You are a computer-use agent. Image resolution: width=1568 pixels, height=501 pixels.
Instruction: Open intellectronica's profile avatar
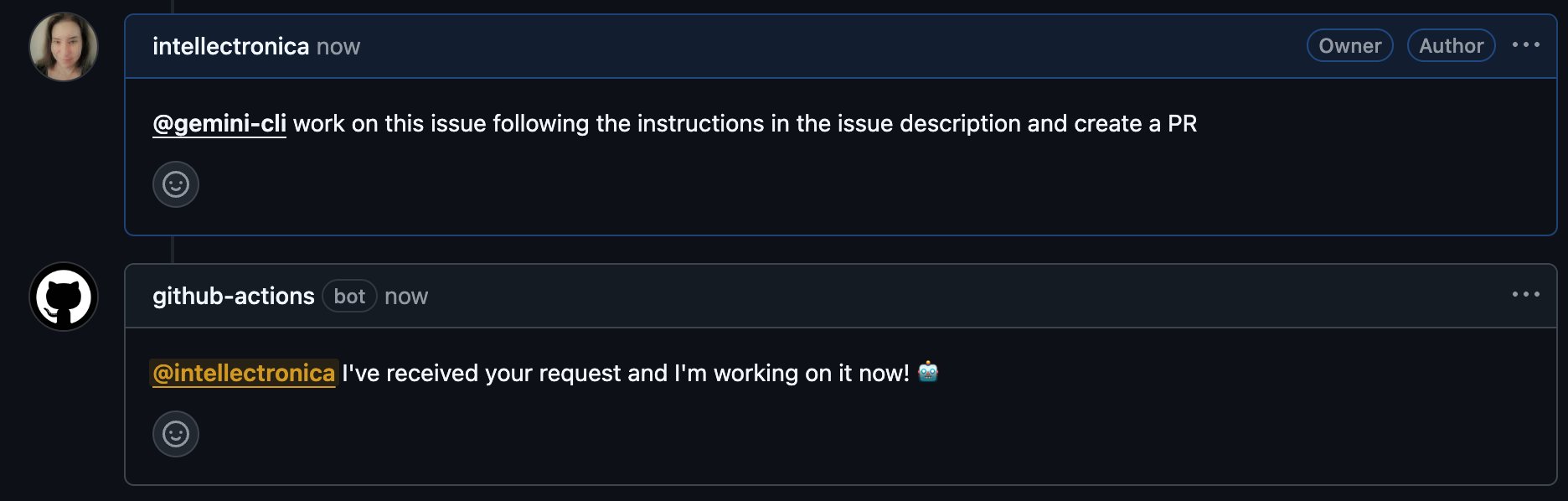[x=64, y=47]
